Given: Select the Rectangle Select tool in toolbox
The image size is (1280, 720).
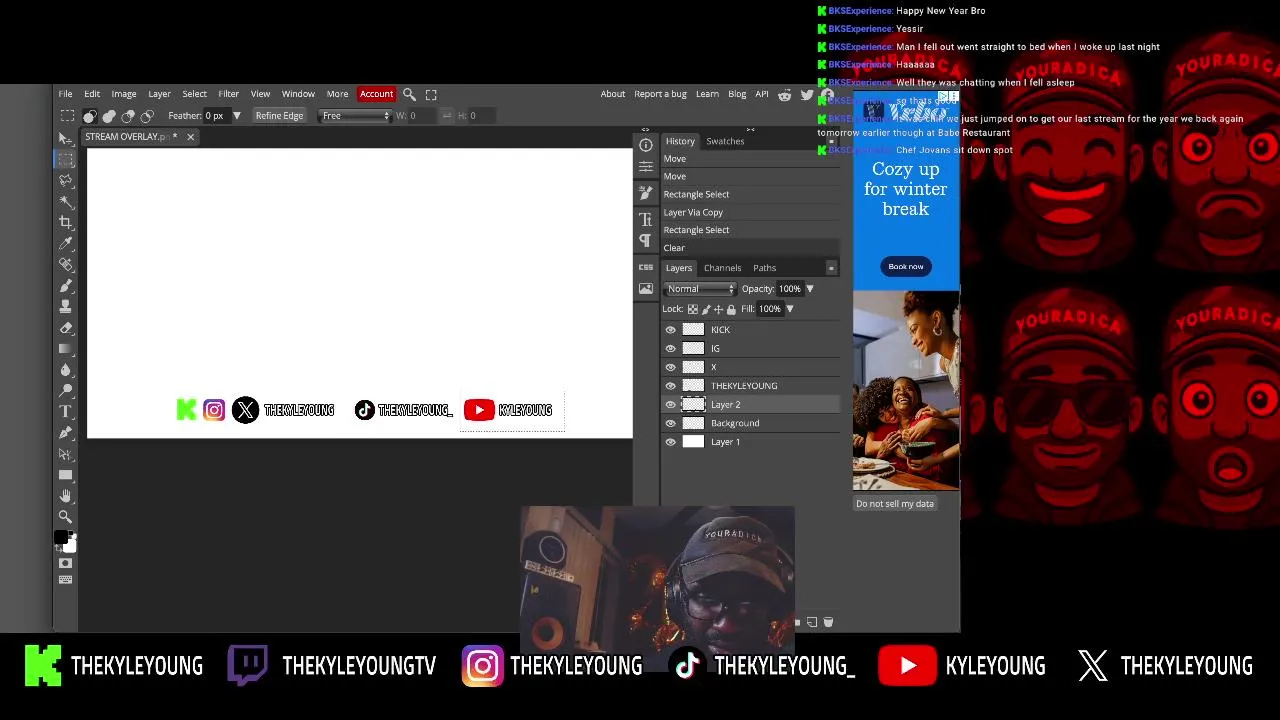Looking at the screenshot, I should click(65, 159).
